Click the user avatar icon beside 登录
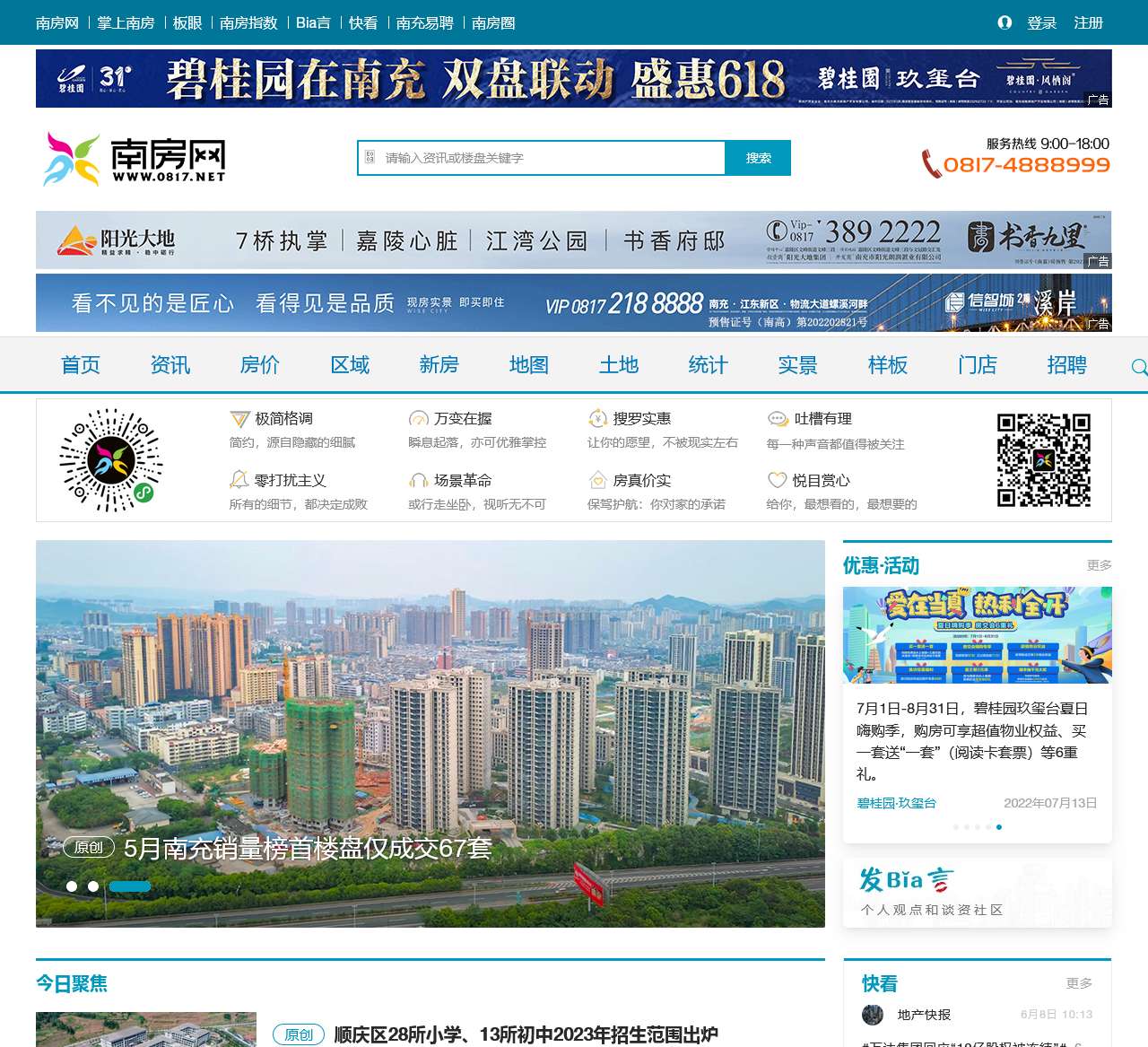1148x1047 pixels. 1004,22
